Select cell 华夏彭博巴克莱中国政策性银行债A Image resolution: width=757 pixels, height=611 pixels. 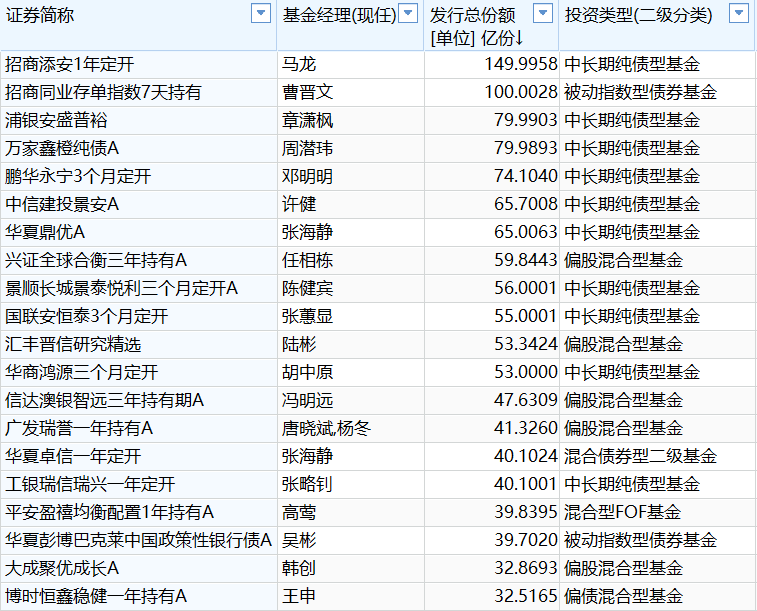point(139,540)
